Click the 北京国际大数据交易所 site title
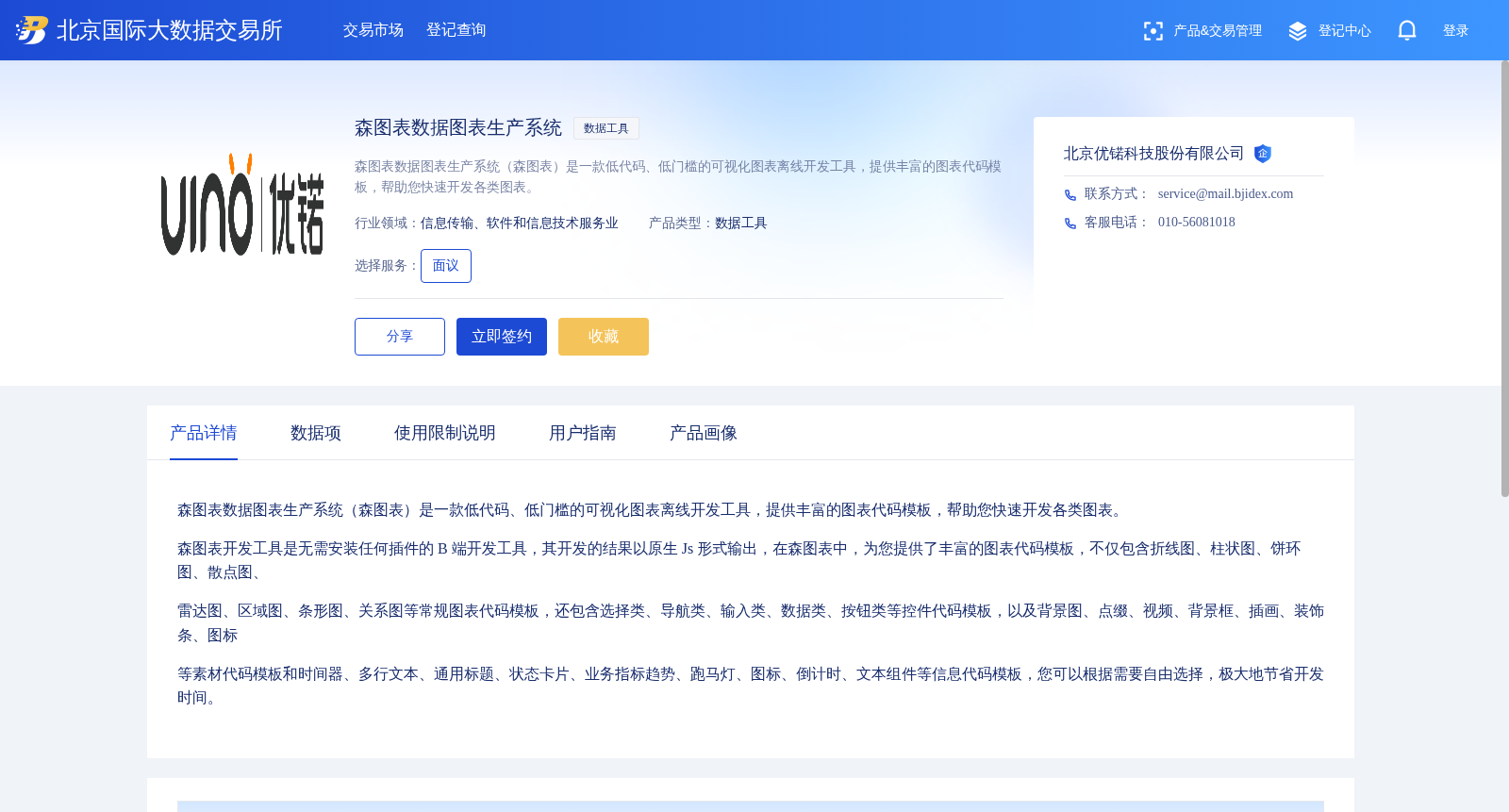Screen dimensions: 1509x812 (x=170, y=30)
